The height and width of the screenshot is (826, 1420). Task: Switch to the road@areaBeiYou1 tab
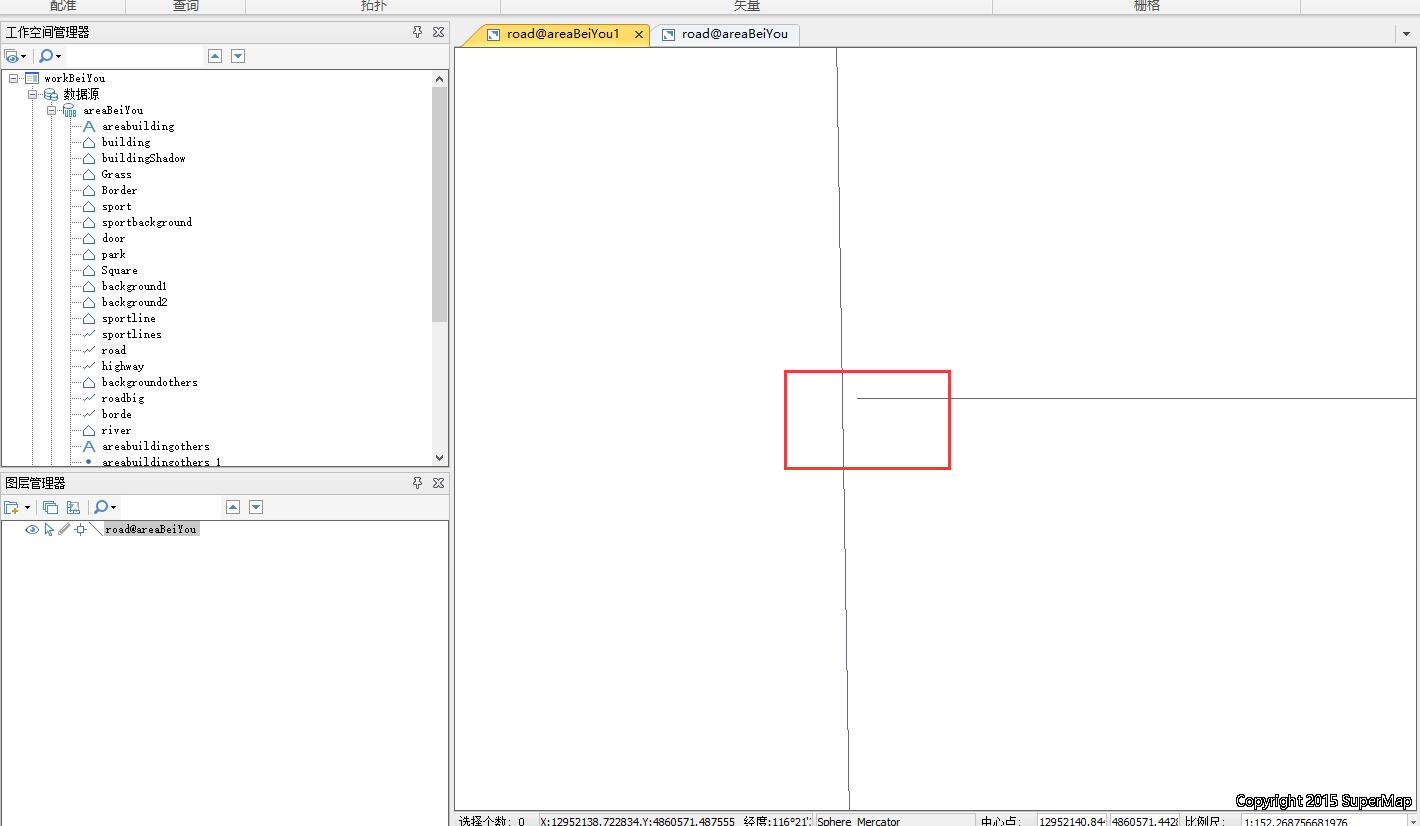coord(562,34)
